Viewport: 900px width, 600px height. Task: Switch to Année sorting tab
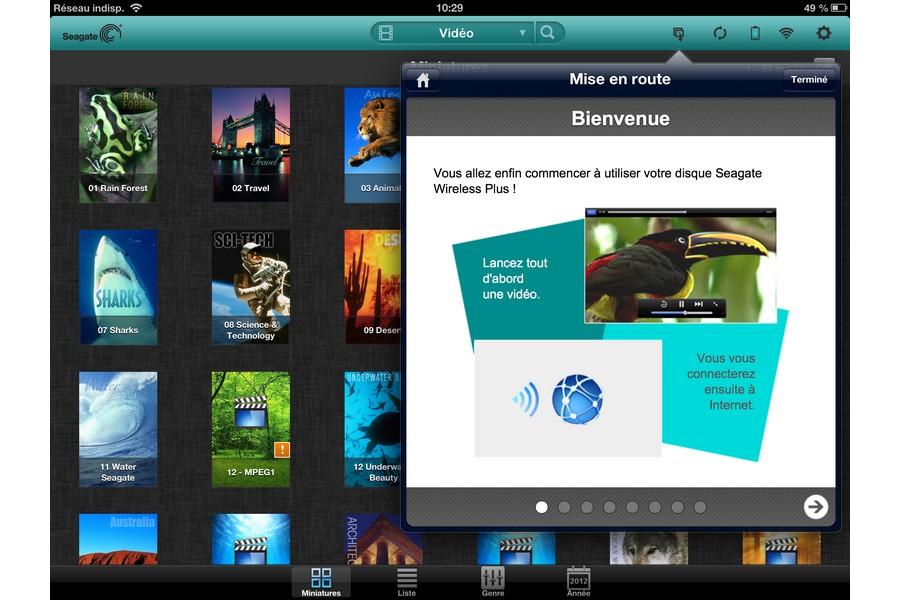click(578, 582)
